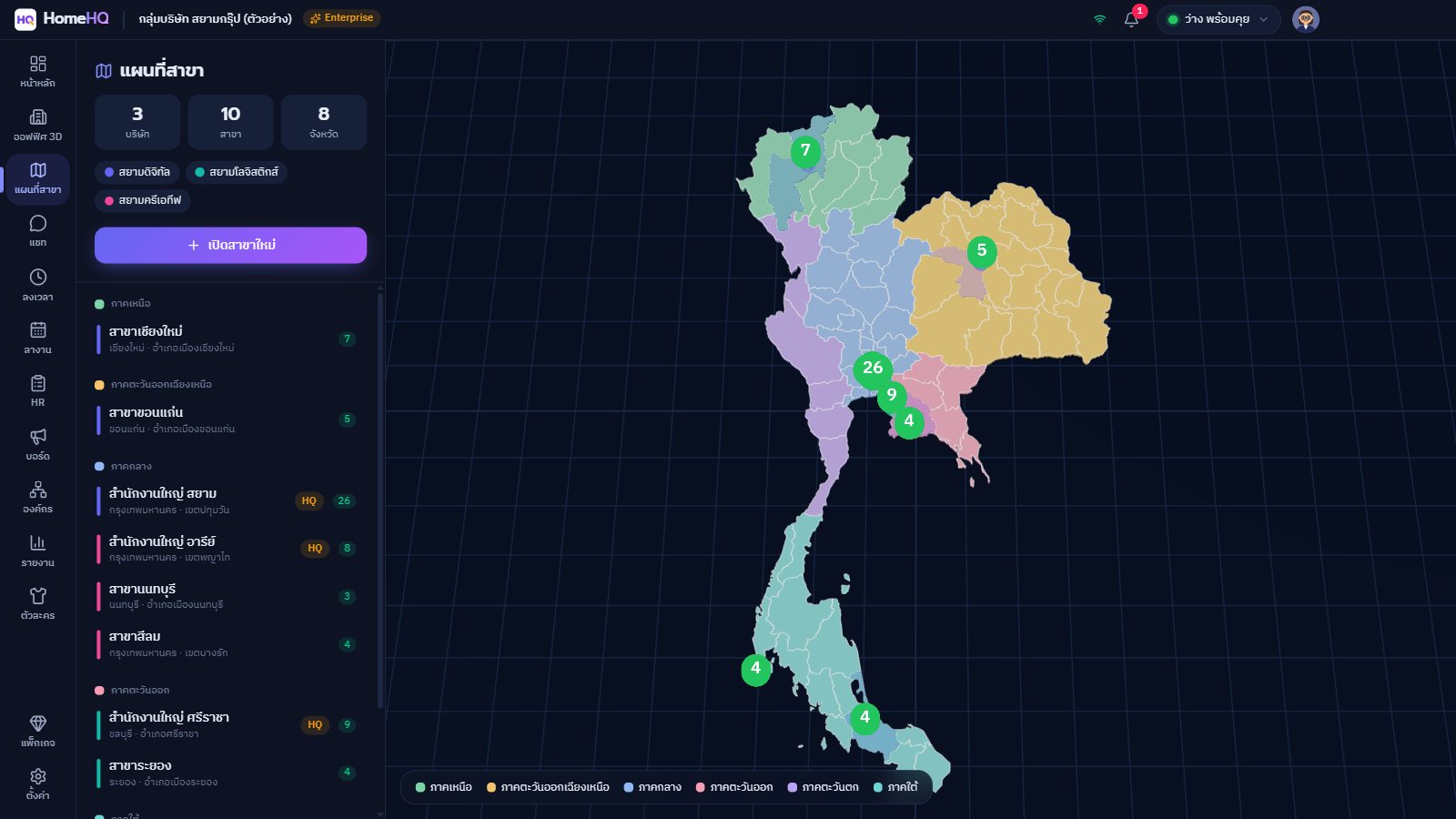Screen dimensions: 1456x819
Task: Select สาขาเชียงใหม่ in the branch list
Action: coord(230,339)
